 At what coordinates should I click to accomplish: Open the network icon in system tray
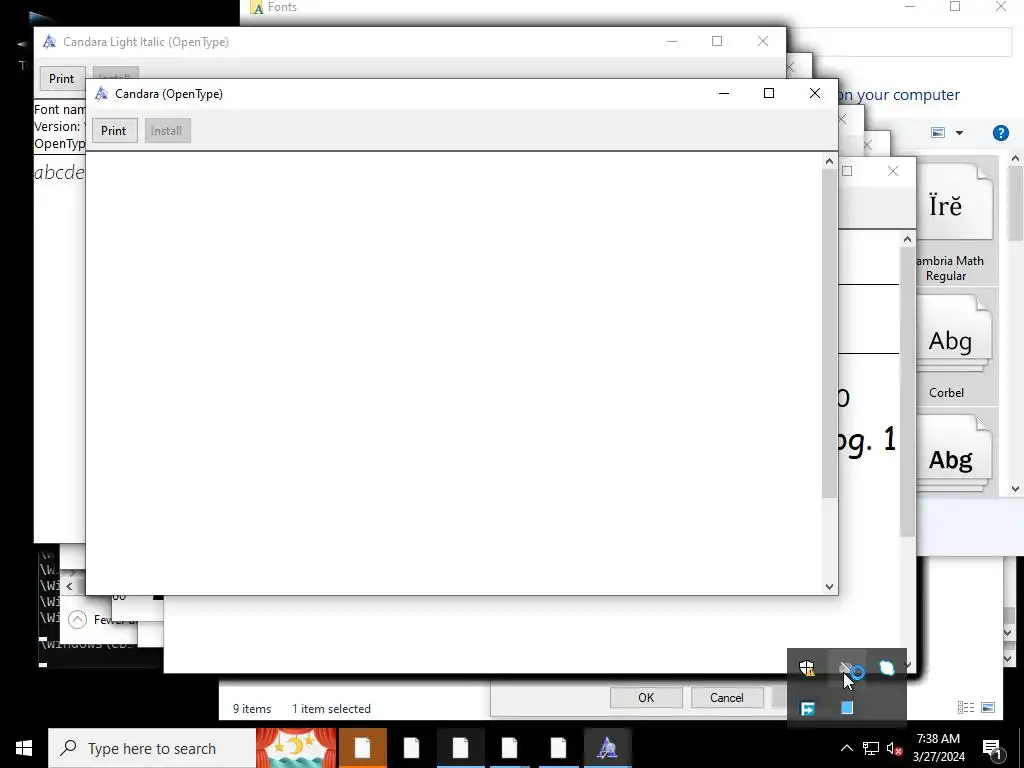pyautogui.click(x=871, y=748)
